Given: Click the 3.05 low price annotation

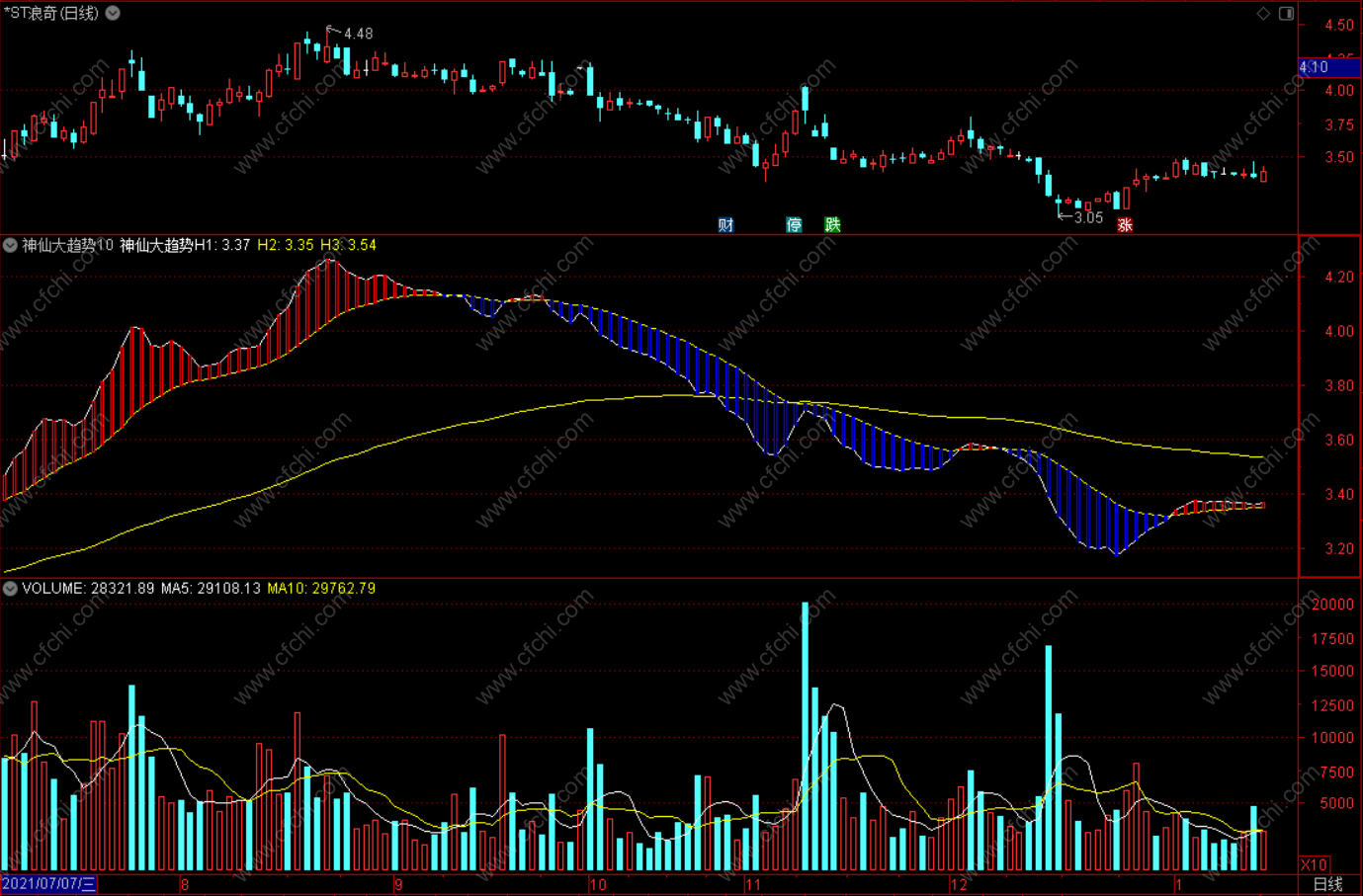Looking at the screenshot, I should point(1087,217).
